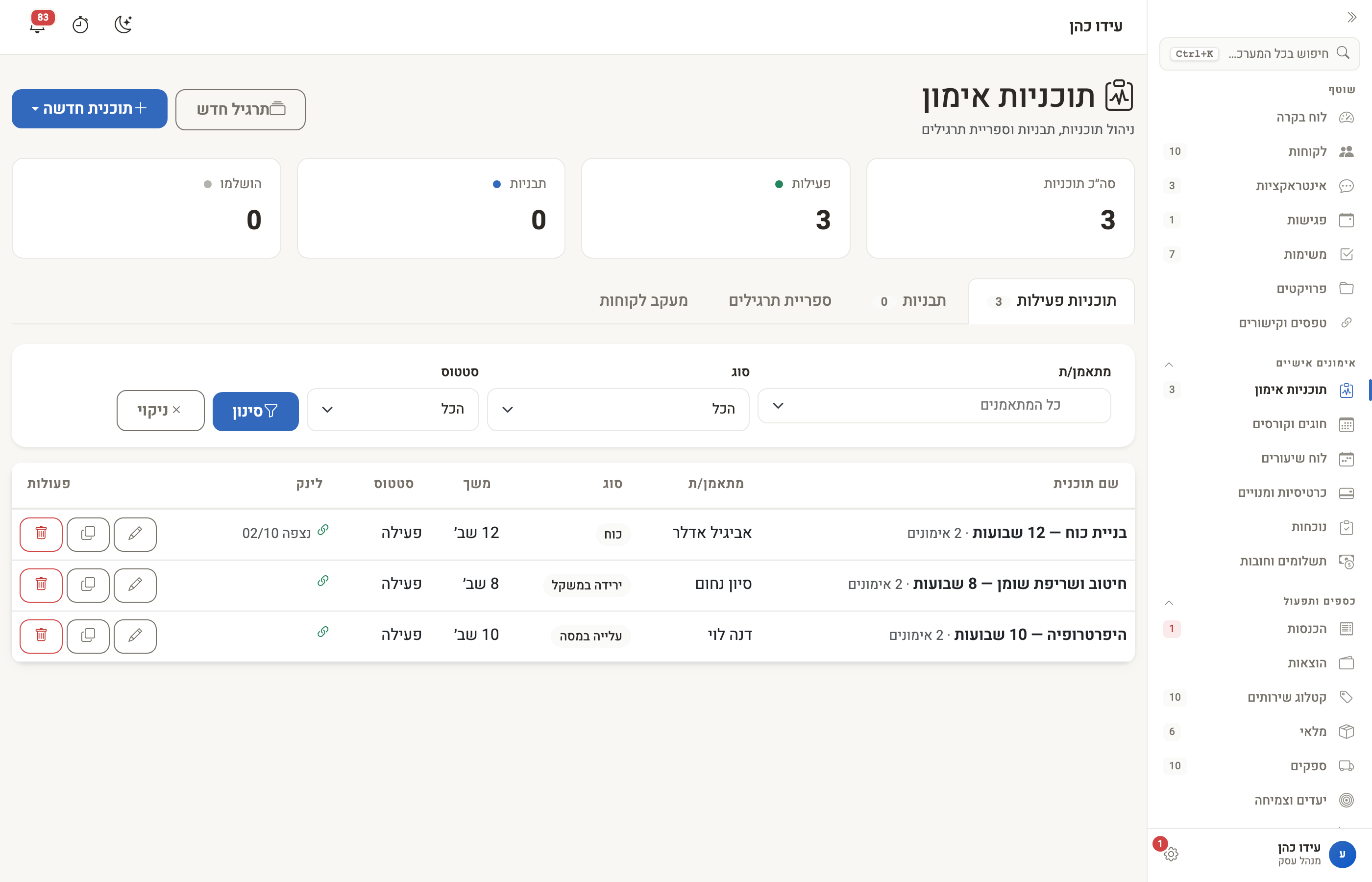The width and height of the screenshot is (1372, 882).
Task: Open the מתאמן/ת trainee dropdown
Action: click(934, 406)
